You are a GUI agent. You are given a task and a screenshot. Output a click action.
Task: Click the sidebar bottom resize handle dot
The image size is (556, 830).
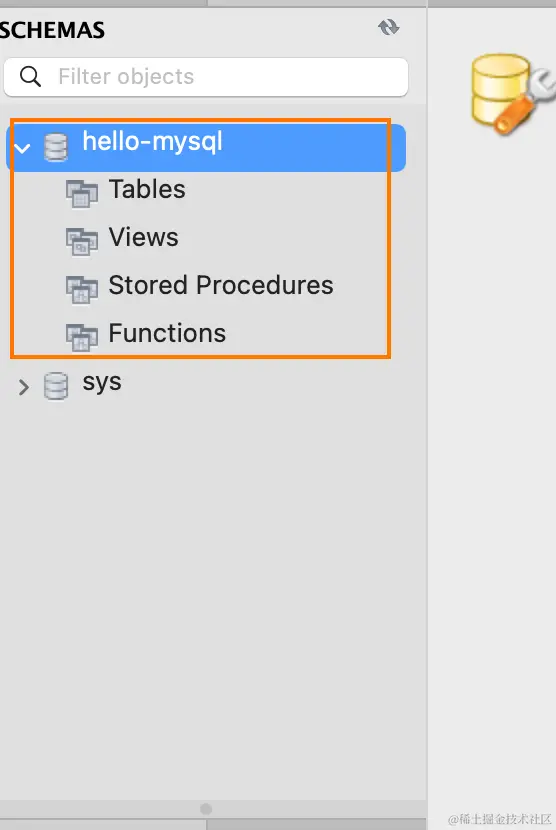(206, 809)
